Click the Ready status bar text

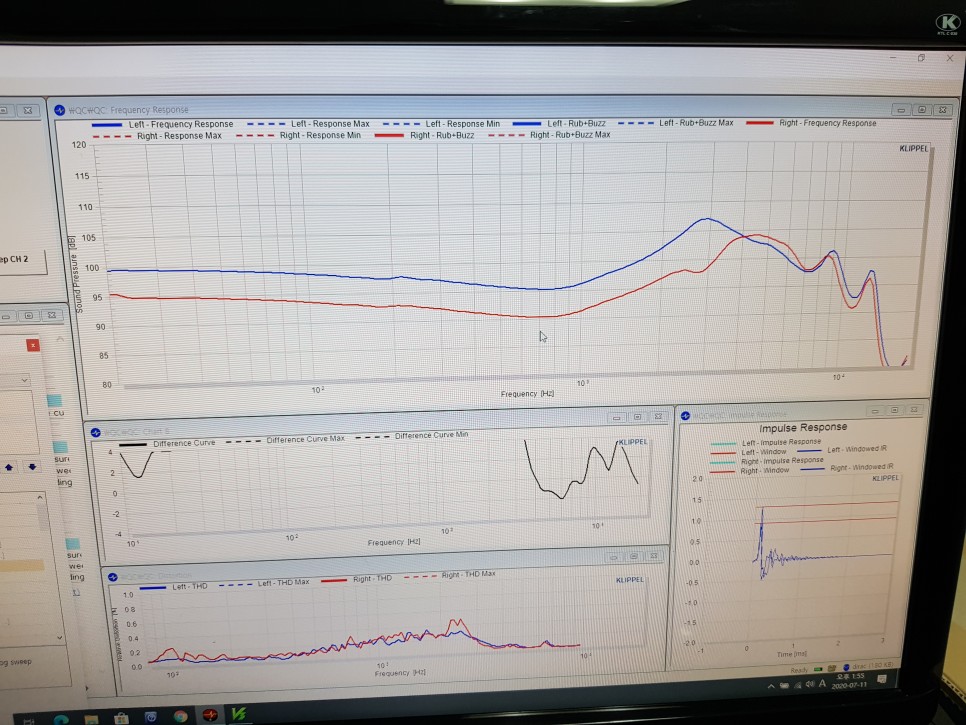(799, 670)
